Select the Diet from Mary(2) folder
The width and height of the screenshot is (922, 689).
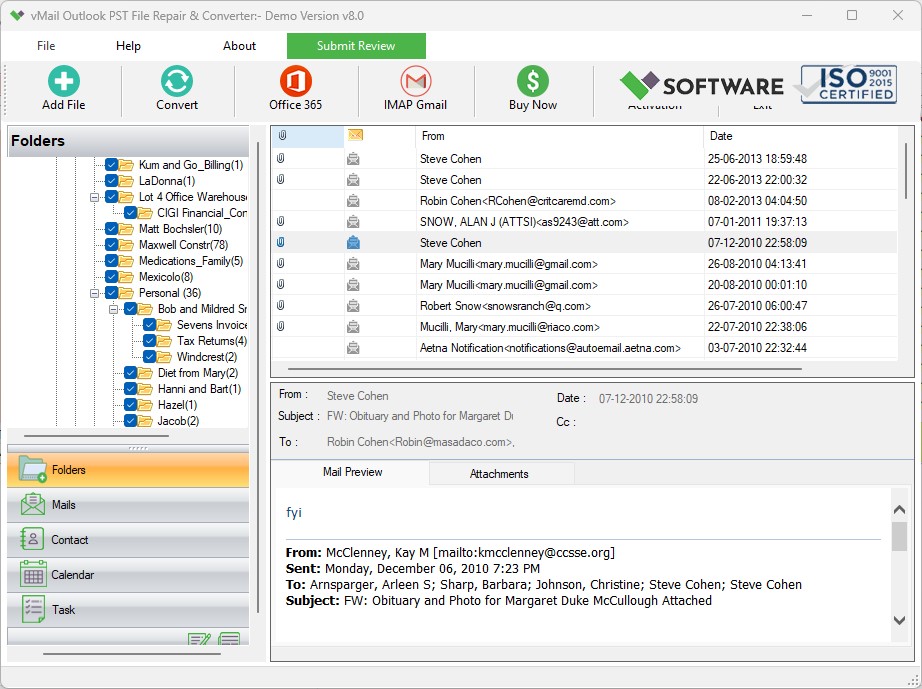click(198, 373)
